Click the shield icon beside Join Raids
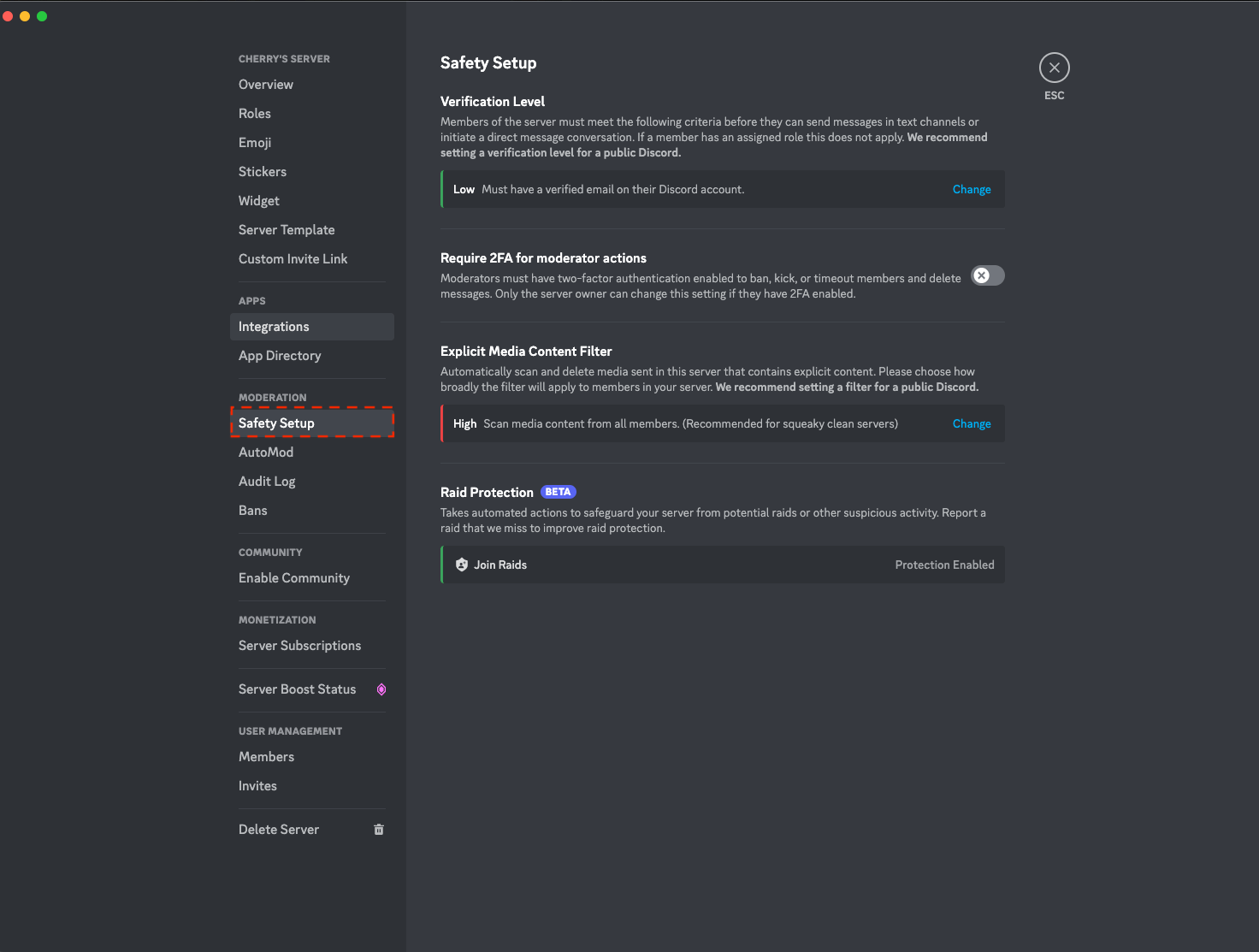Screen dimensions: 1259x952 (x=462, y=565)
